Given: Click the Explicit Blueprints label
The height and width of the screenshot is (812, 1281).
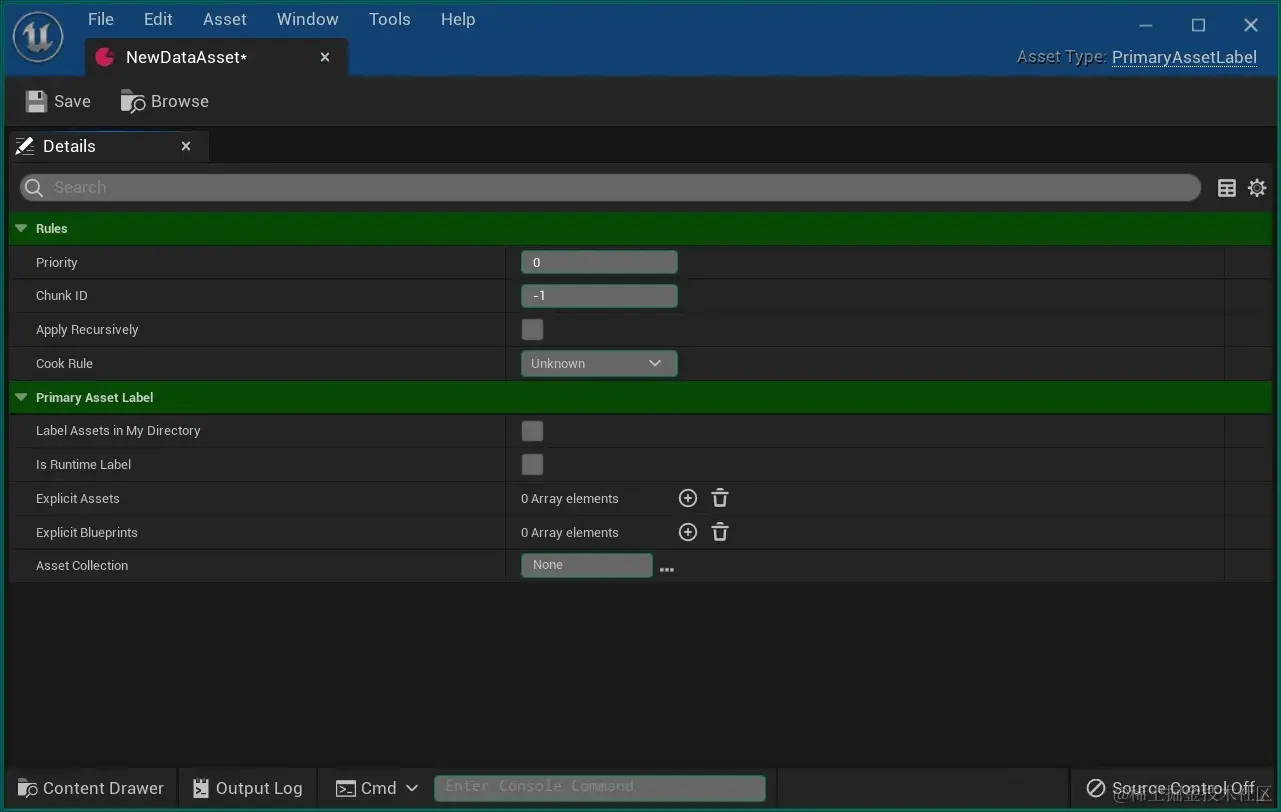Looking at the screenshot, I should coord(87,532).
